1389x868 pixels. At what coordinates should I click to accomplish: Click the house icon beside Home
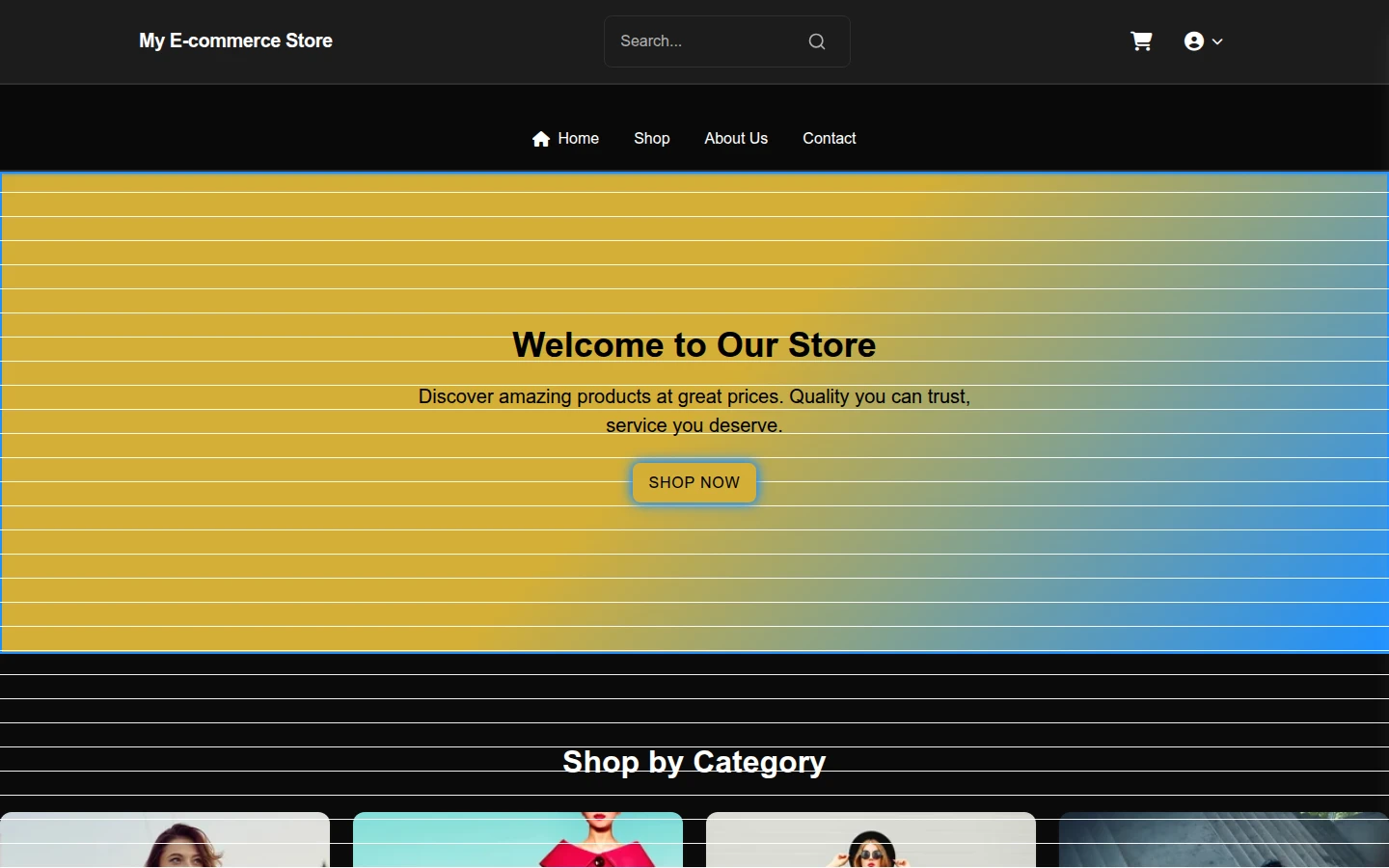[x=541, y=139]
